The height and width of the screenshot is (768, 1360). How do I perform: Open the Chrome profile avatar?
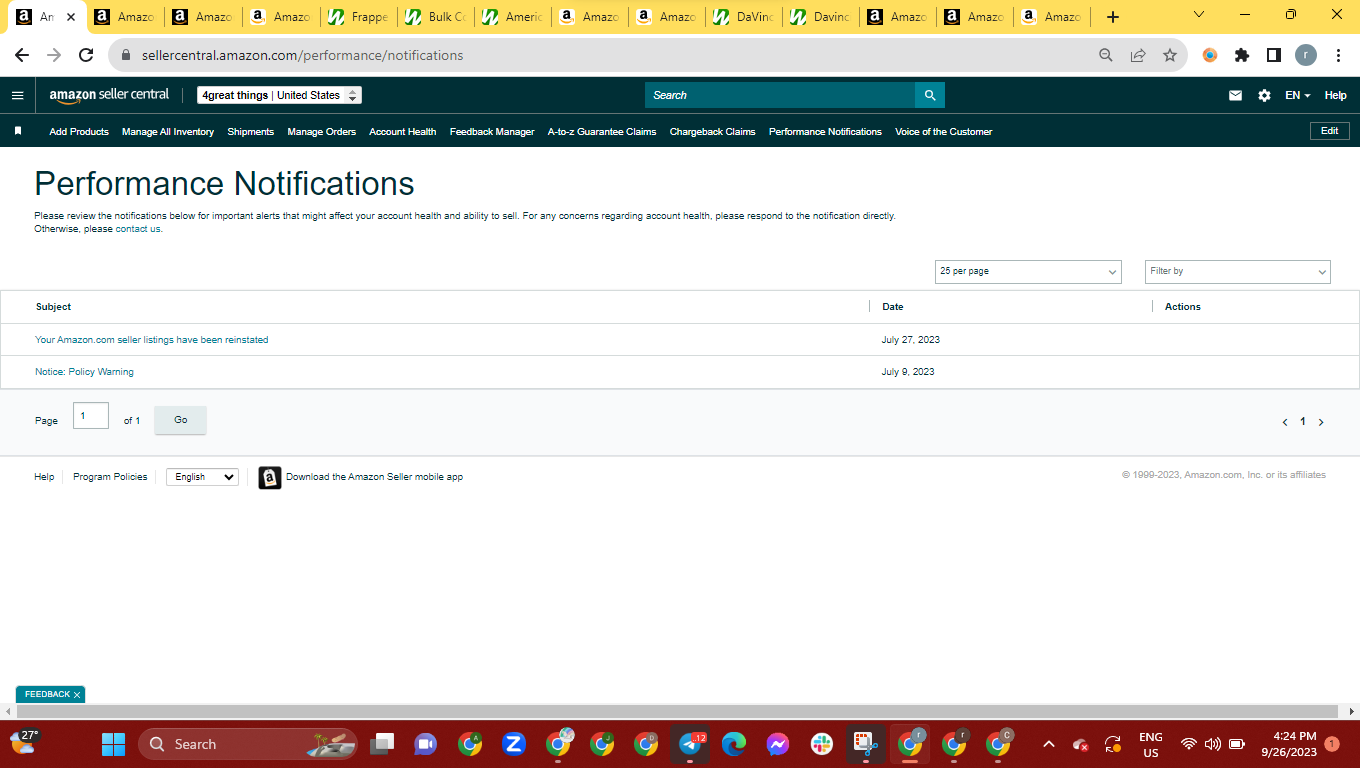point(1306,55)
